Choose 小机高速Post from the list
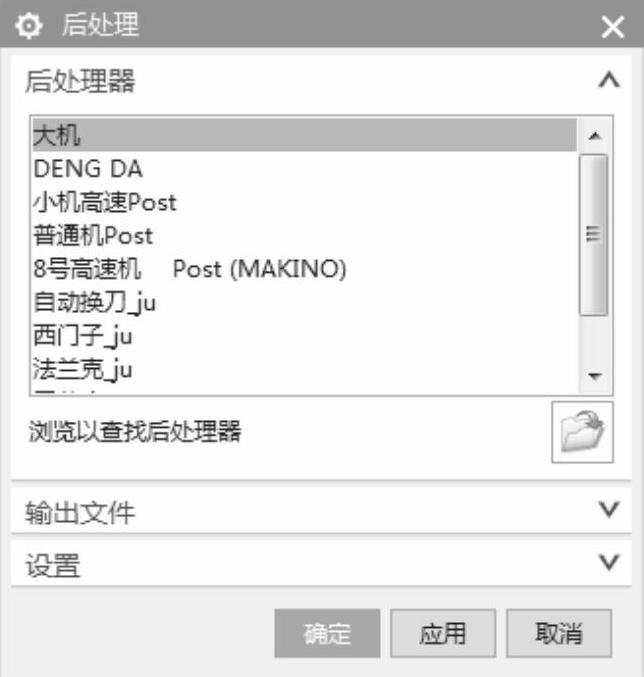This screenshot has height=677, width=644. (x=305, y=202)
